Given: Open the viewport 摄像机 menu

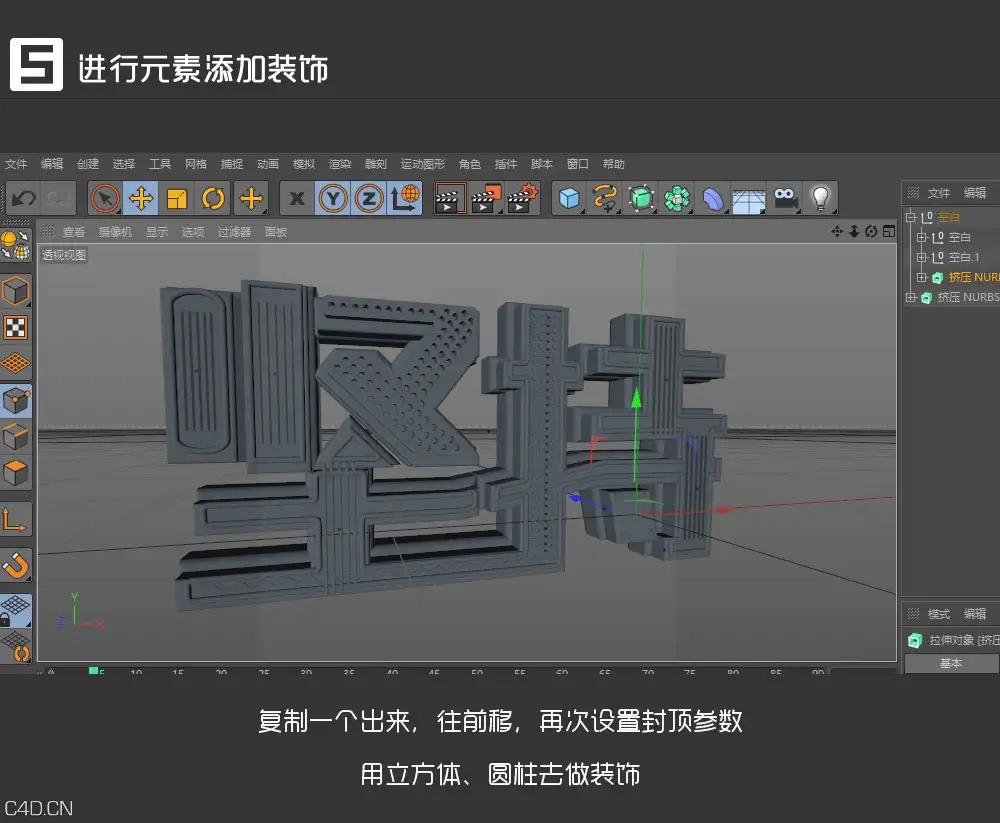Looking at the screenshot, I should pyautogui.click(x=115, y=232).
